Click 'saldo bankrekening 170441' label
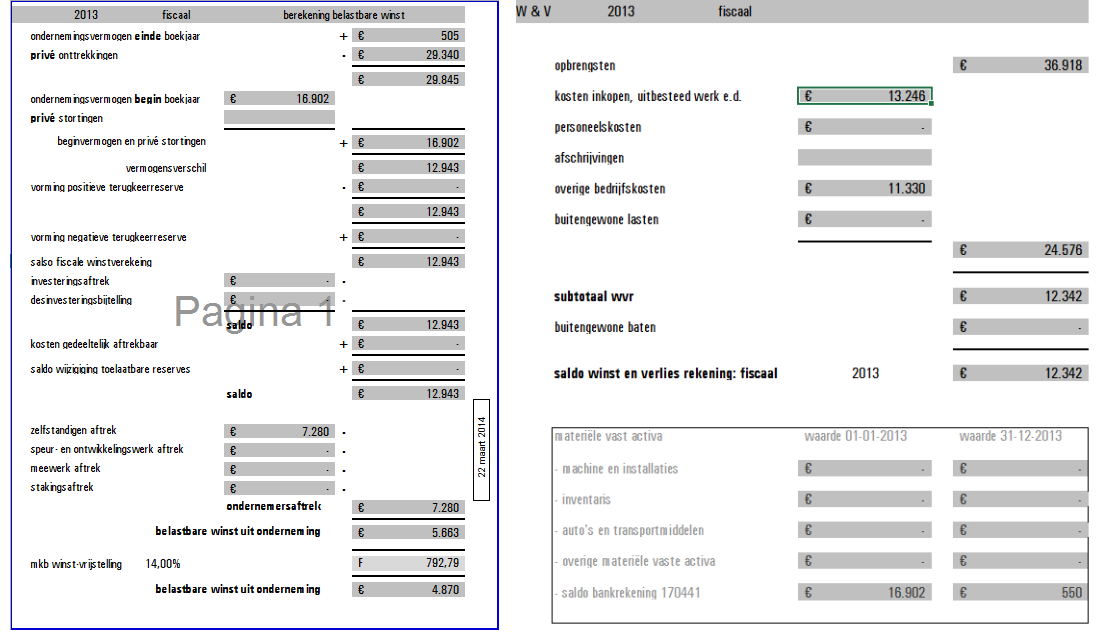 point(631,593)
